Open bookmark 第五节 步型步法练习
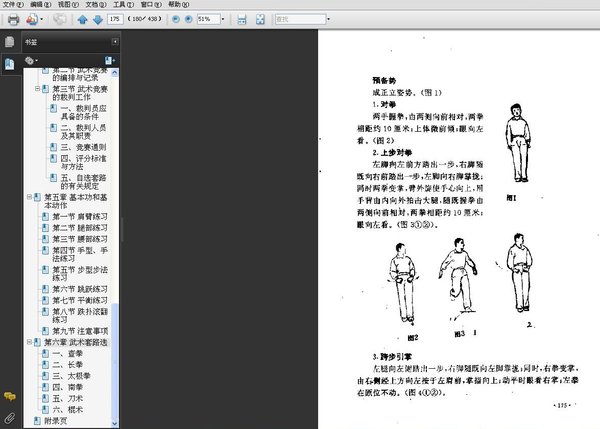 pos(80,274)
